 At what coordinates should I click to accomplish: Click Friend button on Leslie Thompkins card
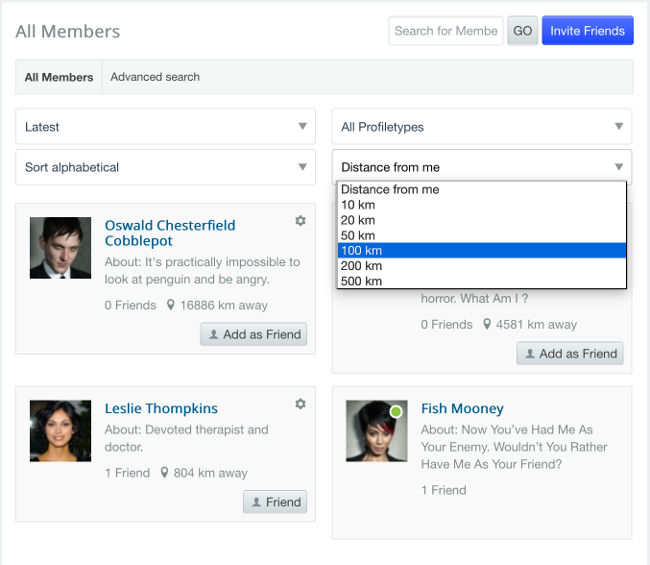(275, 502)
